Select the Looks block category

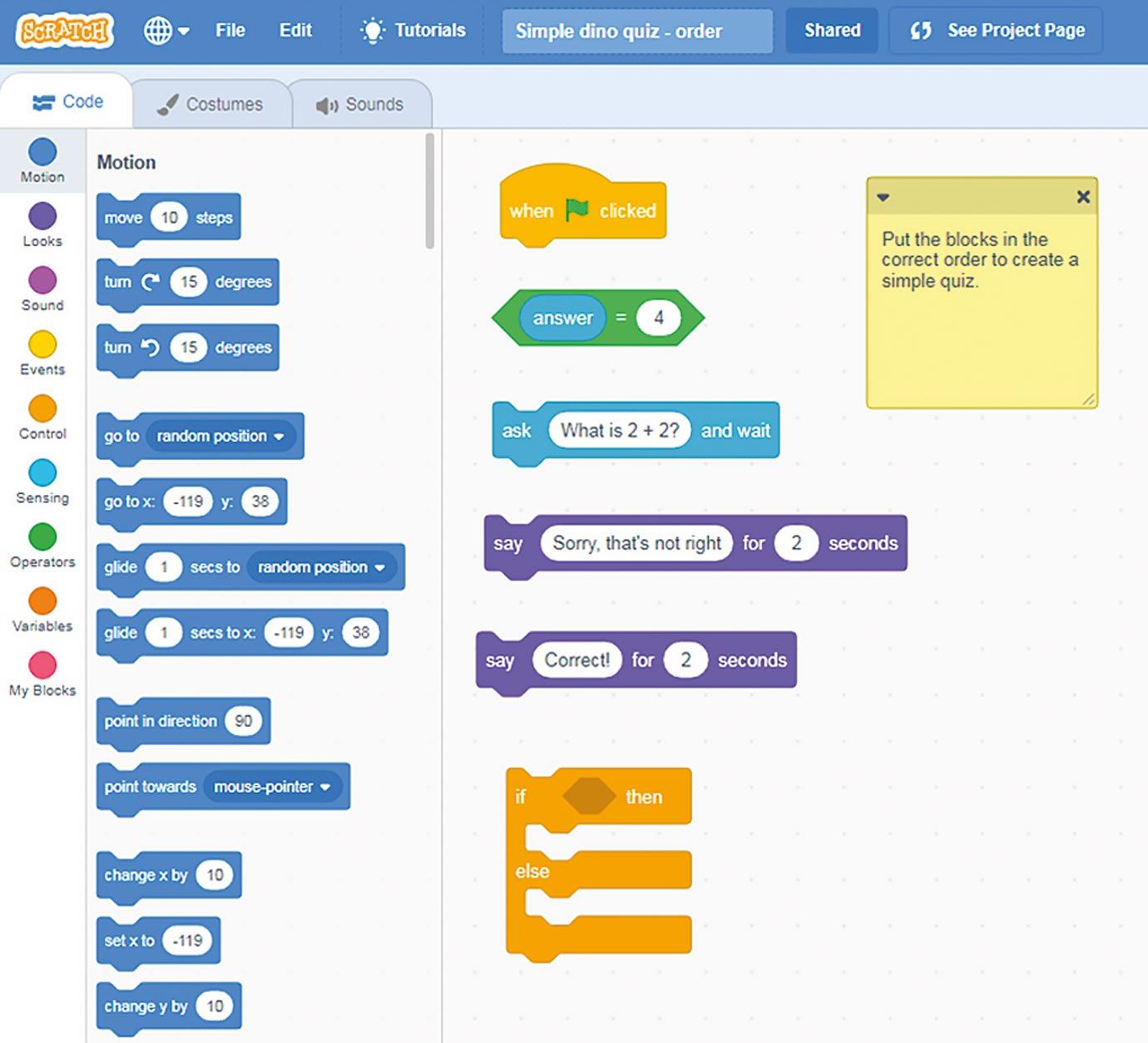pyautogui.click(x=42, y=225)
